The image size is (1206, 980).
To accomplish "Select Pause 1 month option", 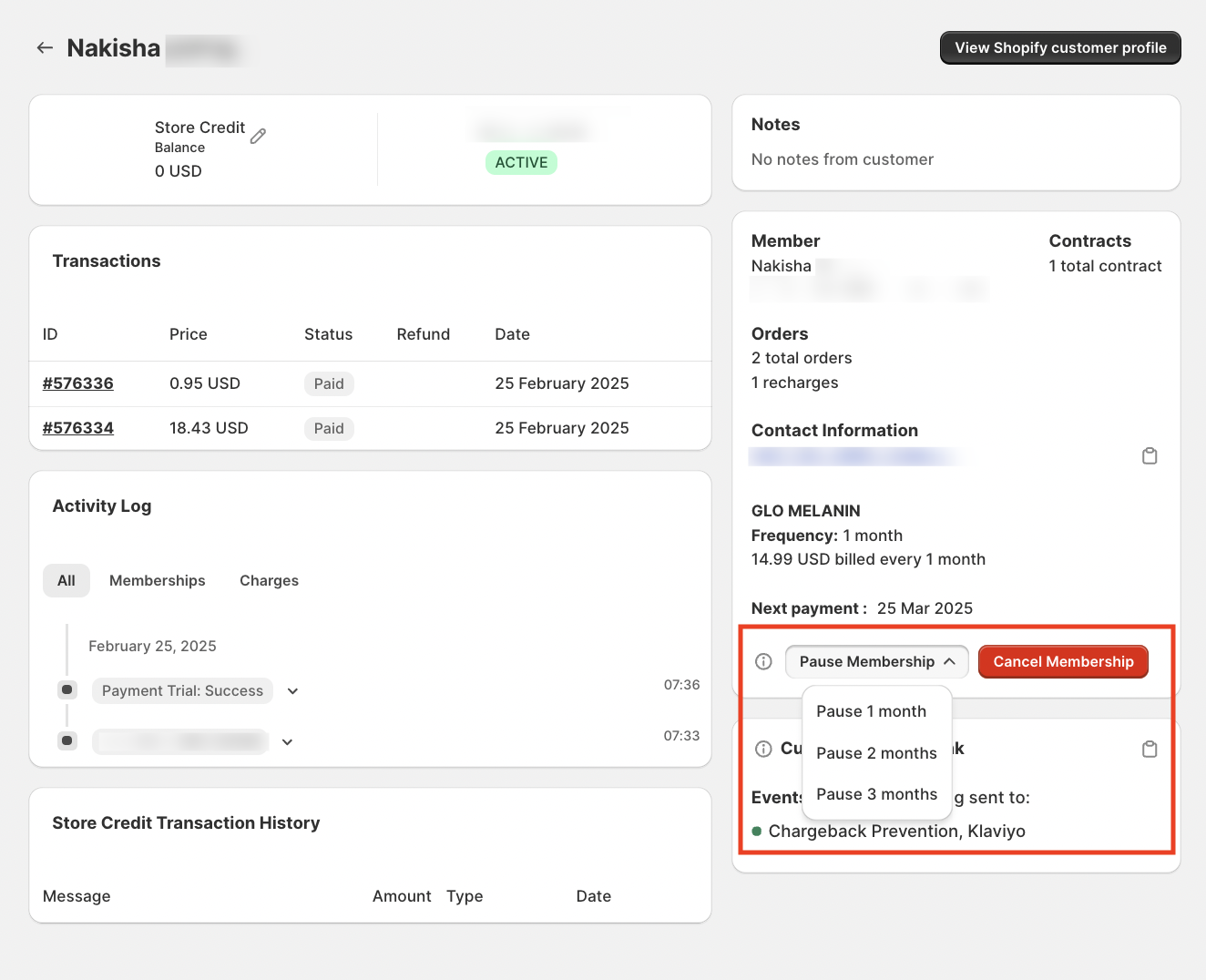I will pos(871,711).
